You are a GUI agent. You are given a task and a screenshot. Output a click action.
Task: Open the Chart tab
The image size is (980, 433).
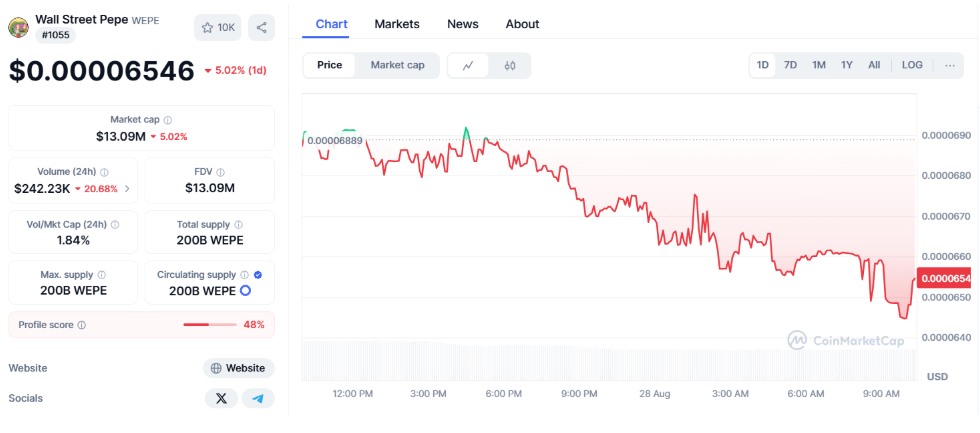tap(332, 24)
